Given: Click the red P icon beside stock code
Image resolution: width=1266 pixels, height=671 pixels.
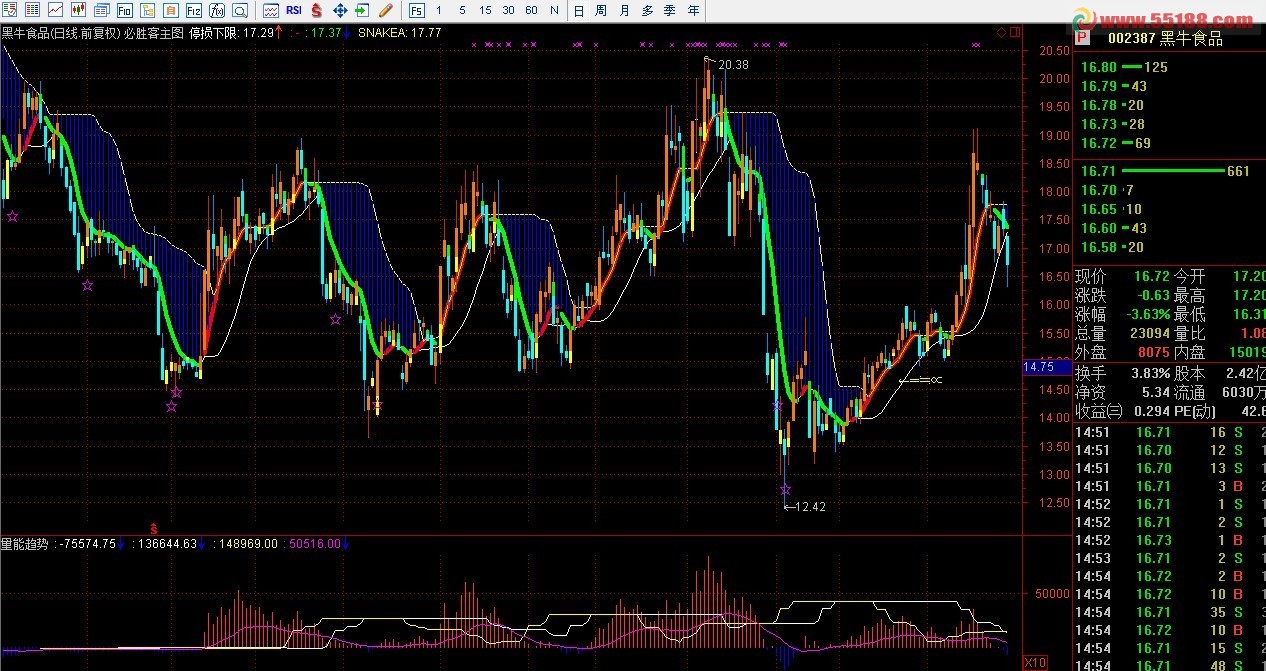Looking at the screenshot, I should 1081,39.
